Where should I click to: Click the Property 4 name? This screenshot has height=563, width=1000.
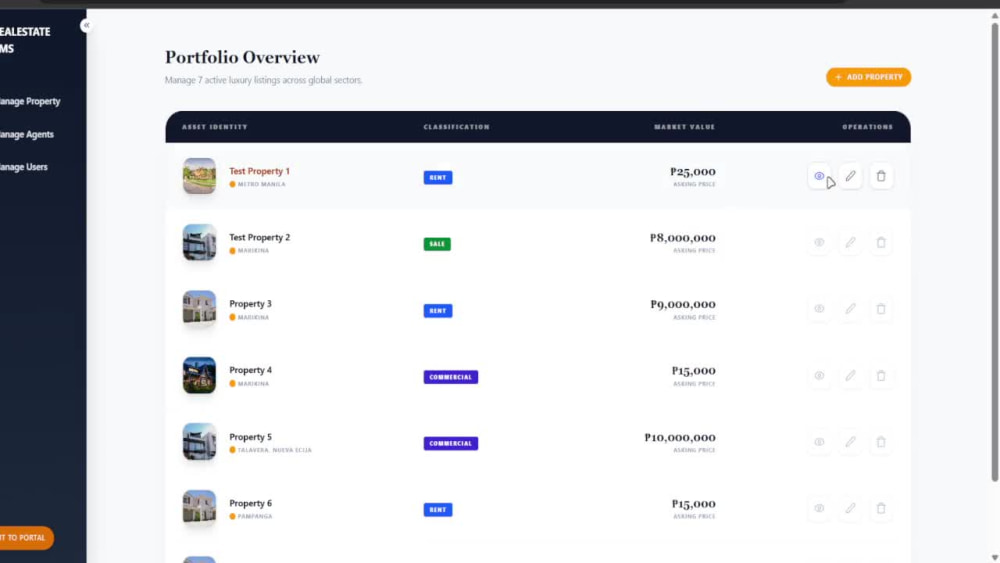click(250, 370)
